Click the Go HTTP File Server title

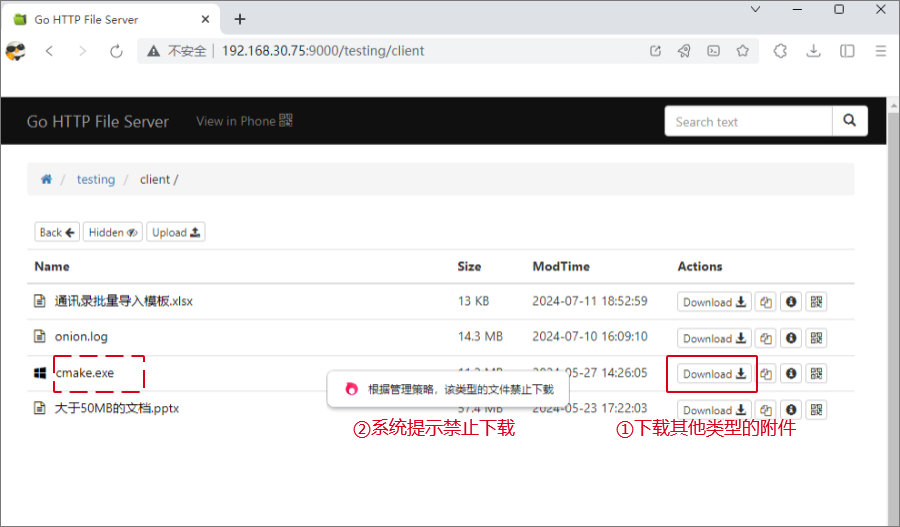click(x=98, y=122)
